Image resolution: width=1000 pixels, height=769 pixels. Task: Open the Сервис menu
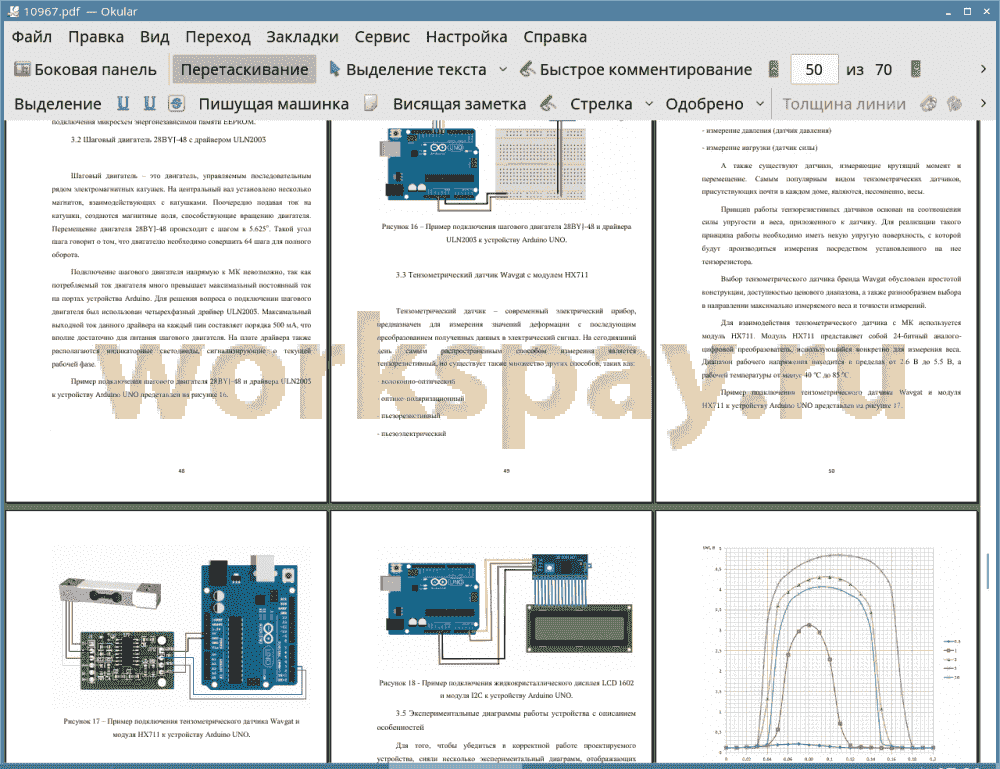(382, 37)
